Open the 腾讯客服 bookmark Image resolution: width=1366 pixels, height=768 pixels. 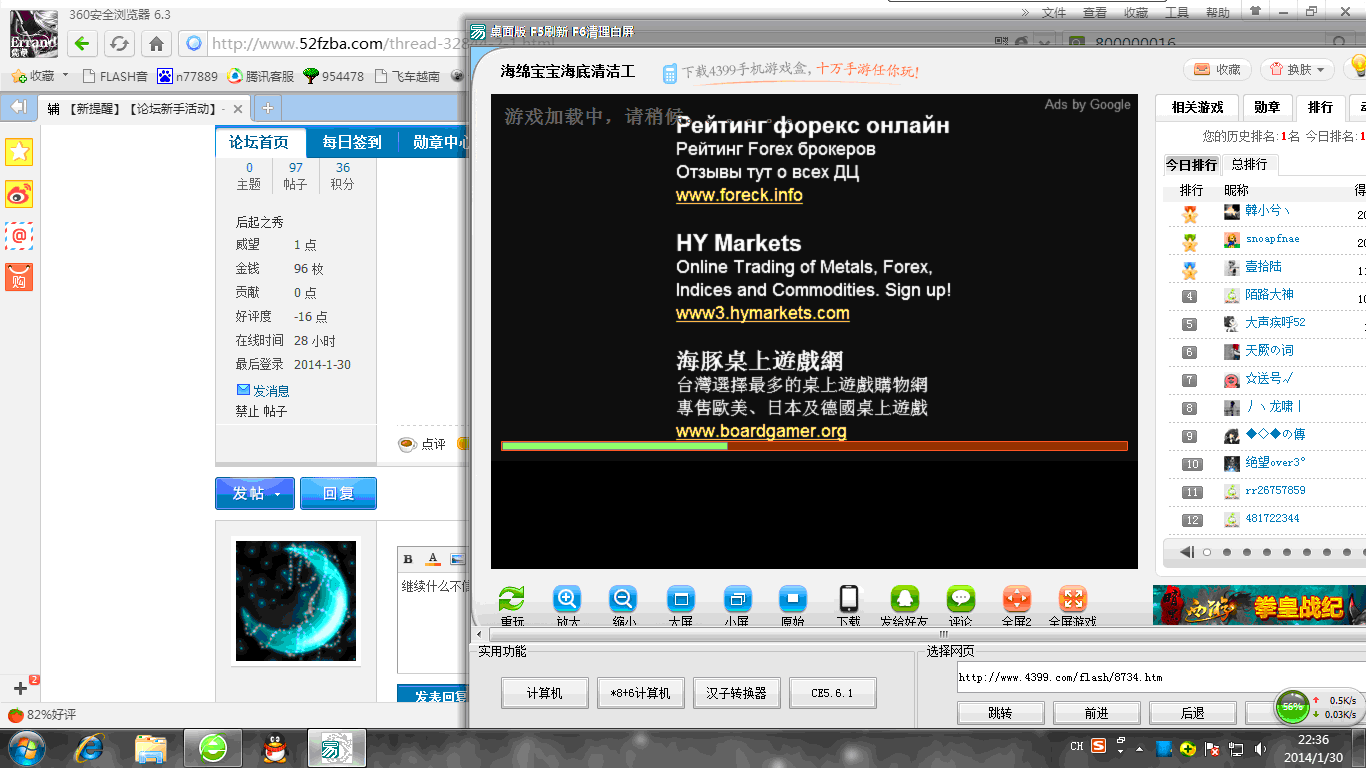[x=261, y=76]
